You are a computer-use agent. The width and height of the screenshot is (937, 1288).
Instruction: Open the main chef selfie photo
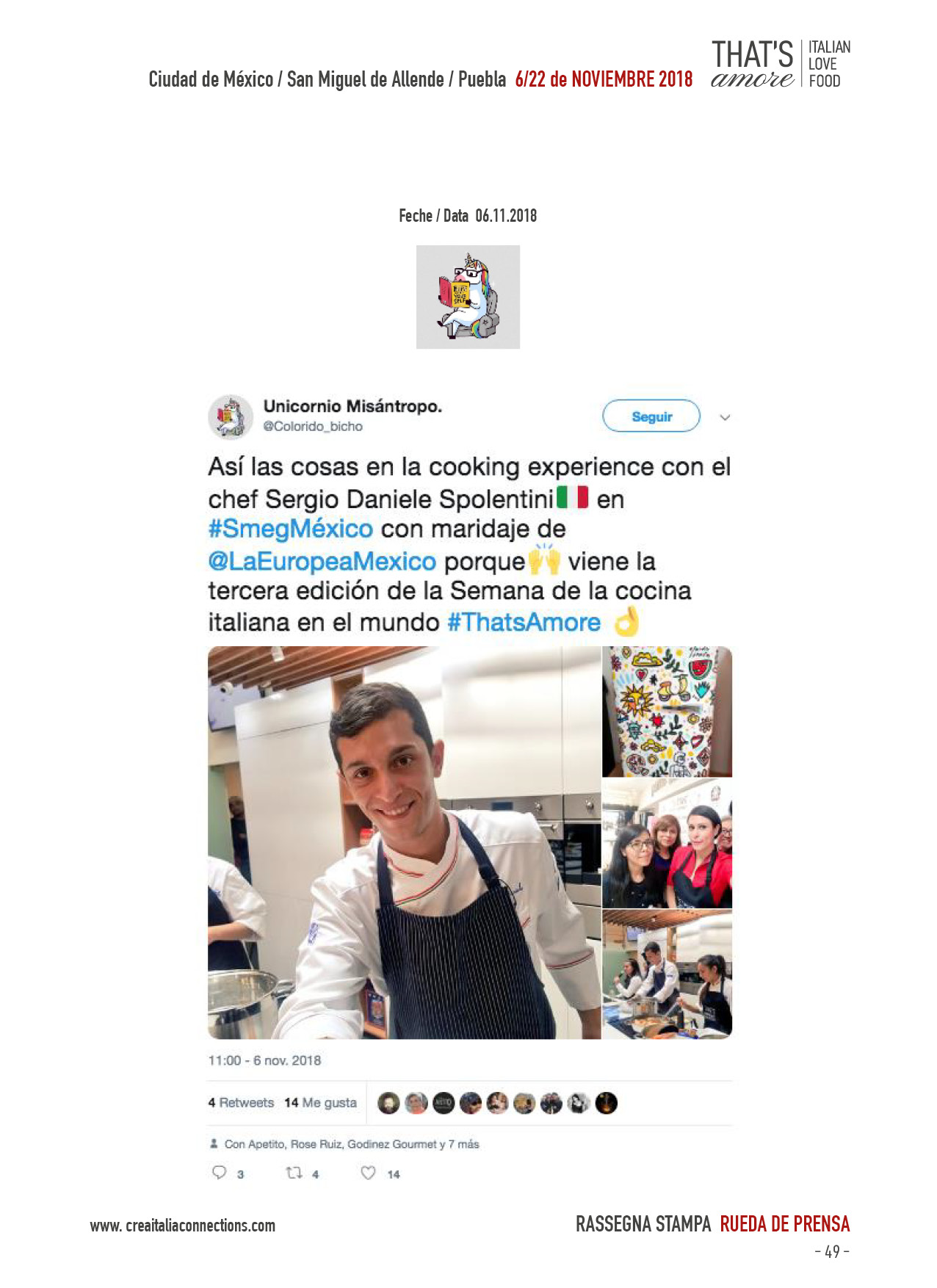[404, 842]
